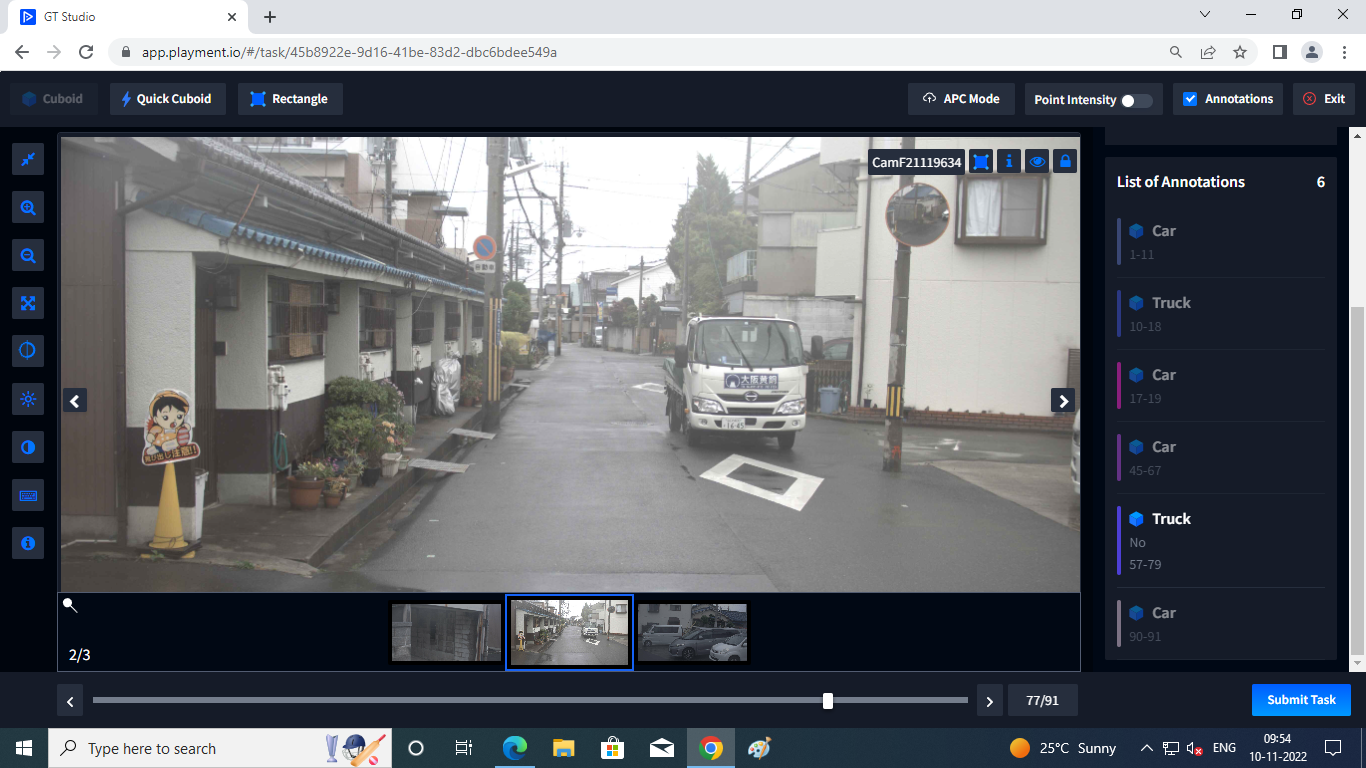The width and height of the screenshot is (1366, 768).
Task: Click the Submit Task button
Action: coord(1301,700)
